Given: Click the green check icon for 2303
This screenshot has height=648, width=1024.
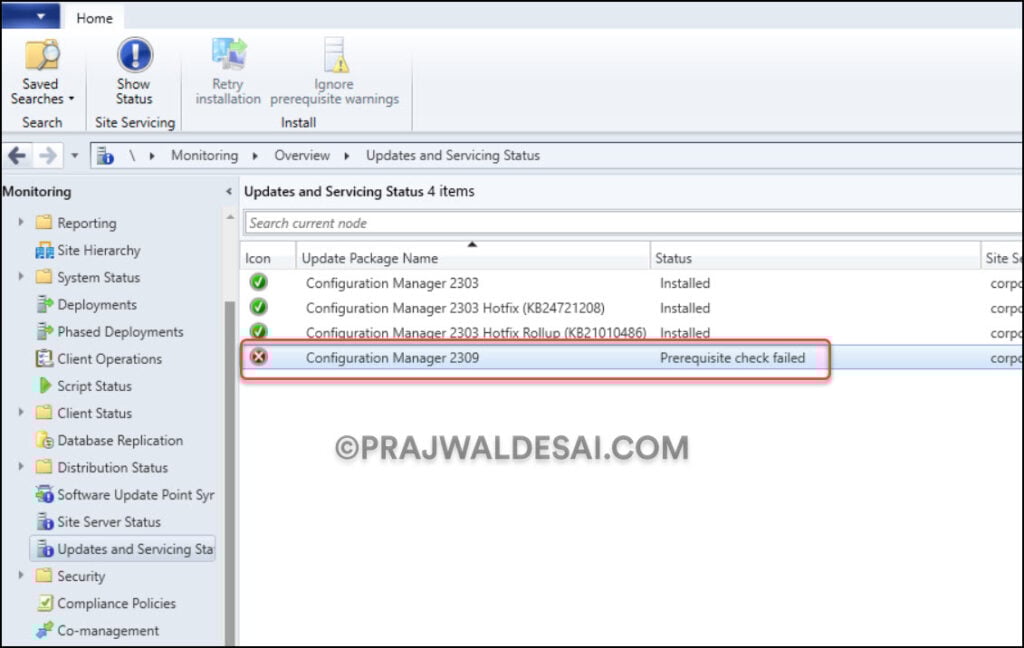Looking at the screenshot, I should click(259, 282).
